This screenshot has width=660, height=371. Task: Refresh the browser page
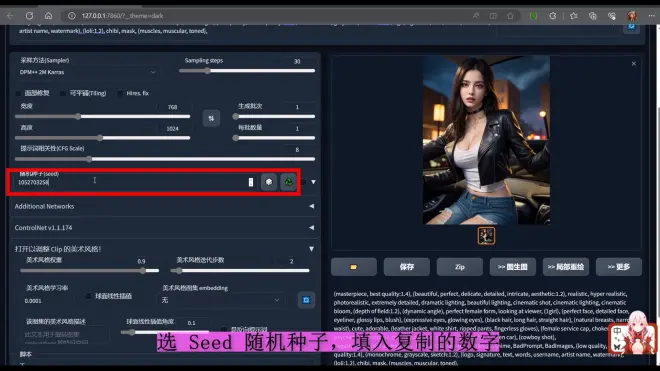pyautogui.click(x=29, y=16)
